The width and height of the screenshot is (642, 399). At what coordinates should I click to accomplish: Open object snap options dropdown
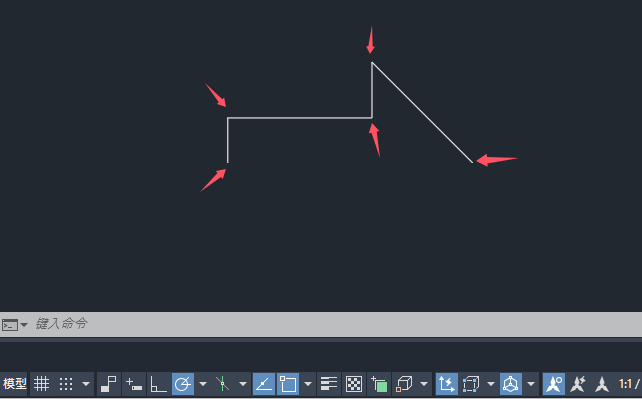(308, 384)
